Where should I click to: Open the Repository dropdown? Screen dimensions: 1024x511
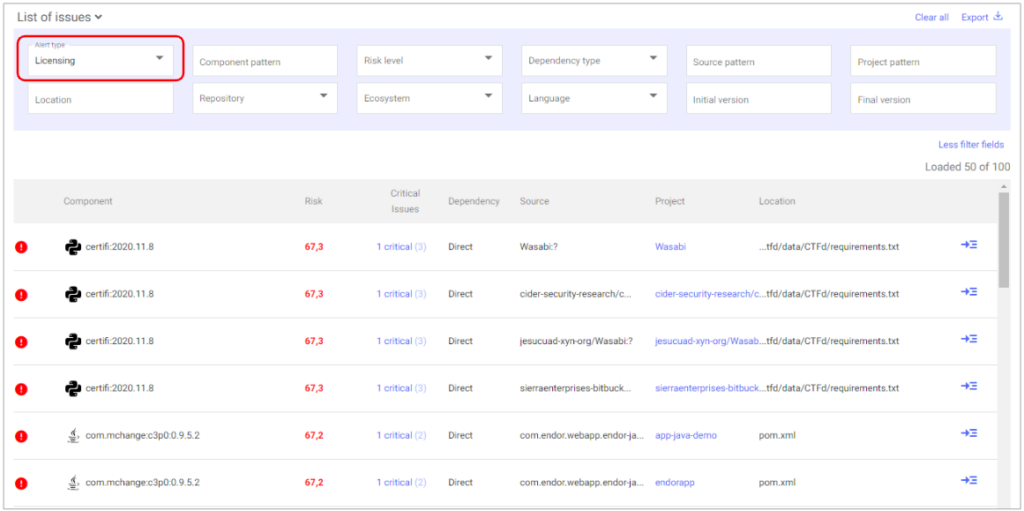pos(264,98)
